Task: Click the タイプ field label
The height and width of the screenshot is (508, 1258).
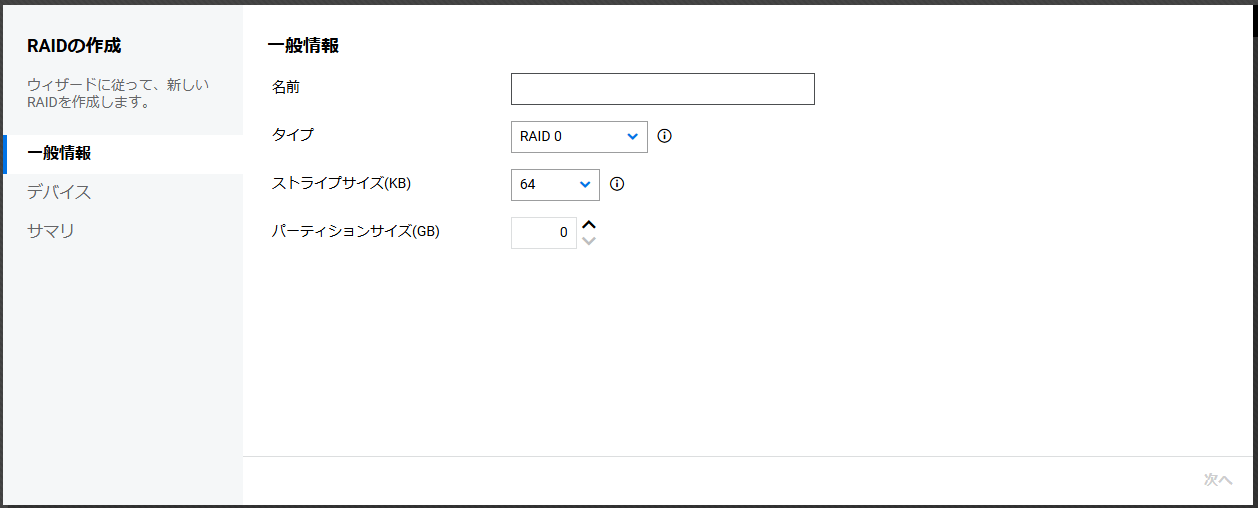Action: [x=292, y=134]
